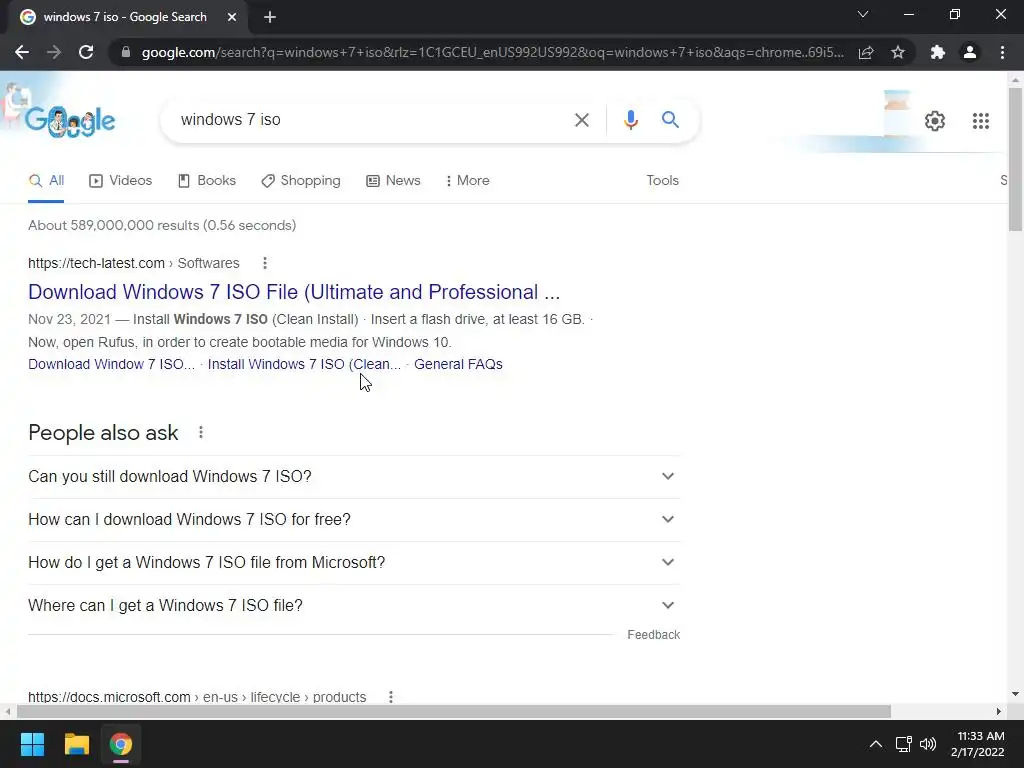Screen dimensions: 1024x768
Task: Open Chrome three-dot menu
Action: 1002,52
